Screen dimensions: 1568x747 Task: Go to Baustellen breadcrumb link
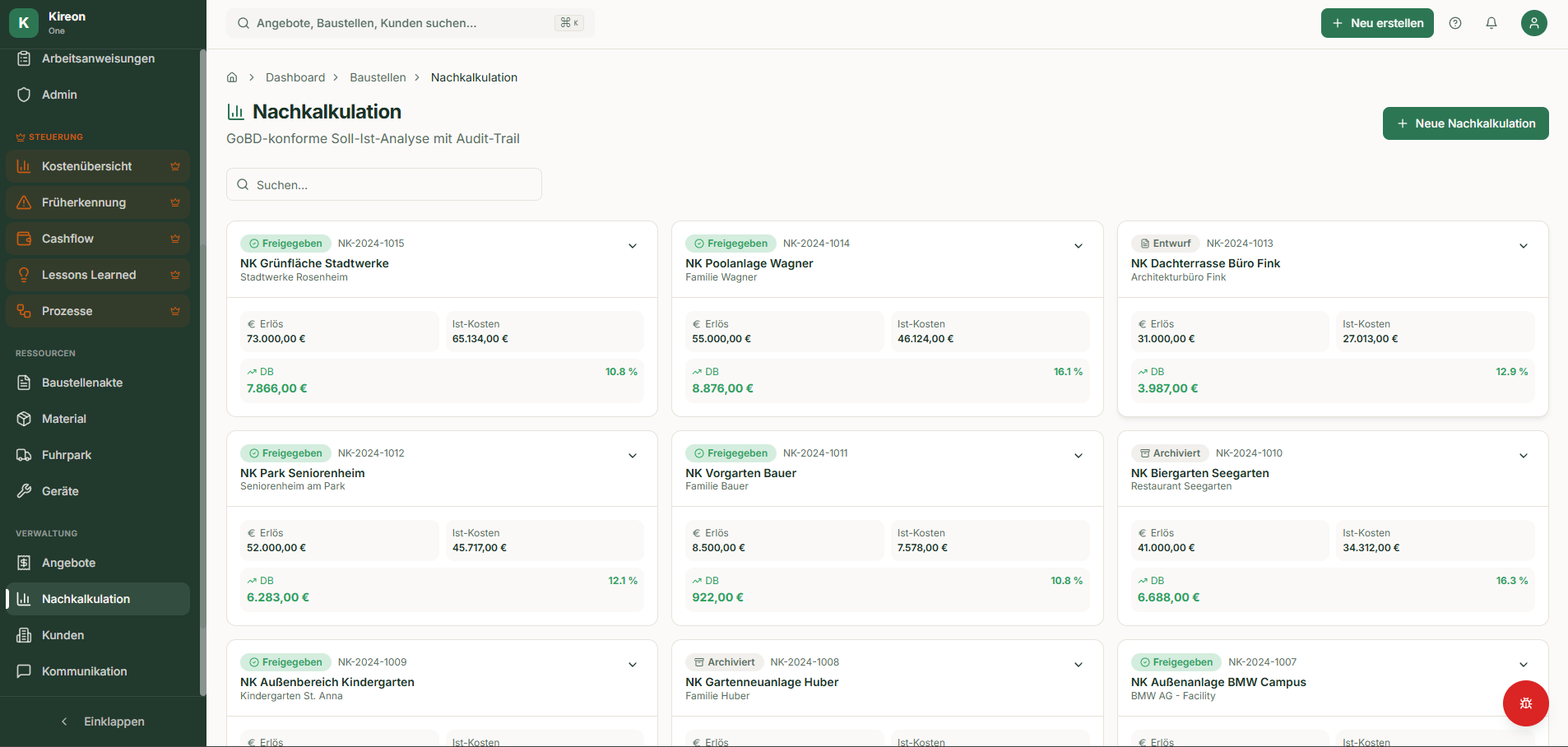[x=378, y=77]
